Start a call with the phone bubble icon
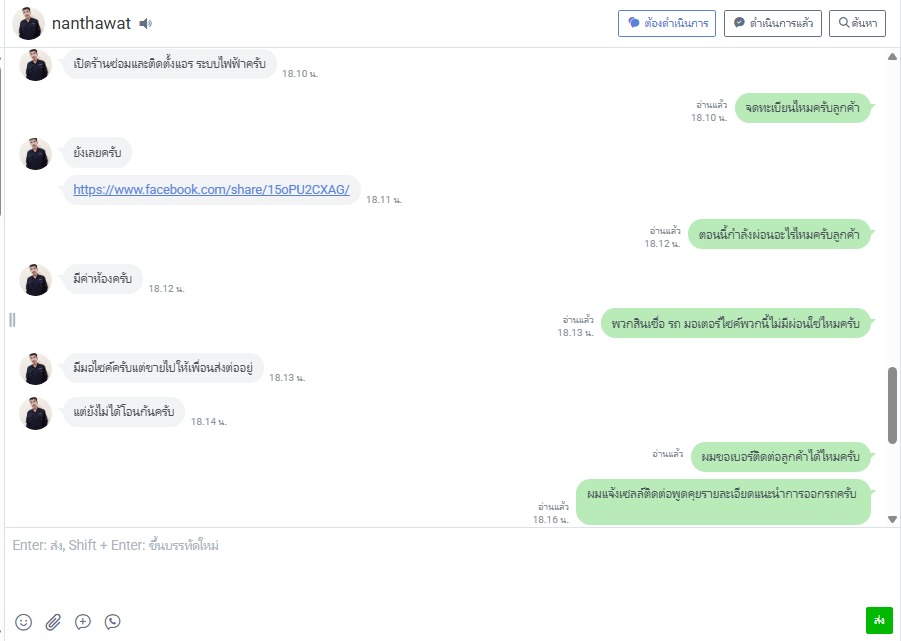Viewport: 901px width, 641px height. click(x=113, y=621)
